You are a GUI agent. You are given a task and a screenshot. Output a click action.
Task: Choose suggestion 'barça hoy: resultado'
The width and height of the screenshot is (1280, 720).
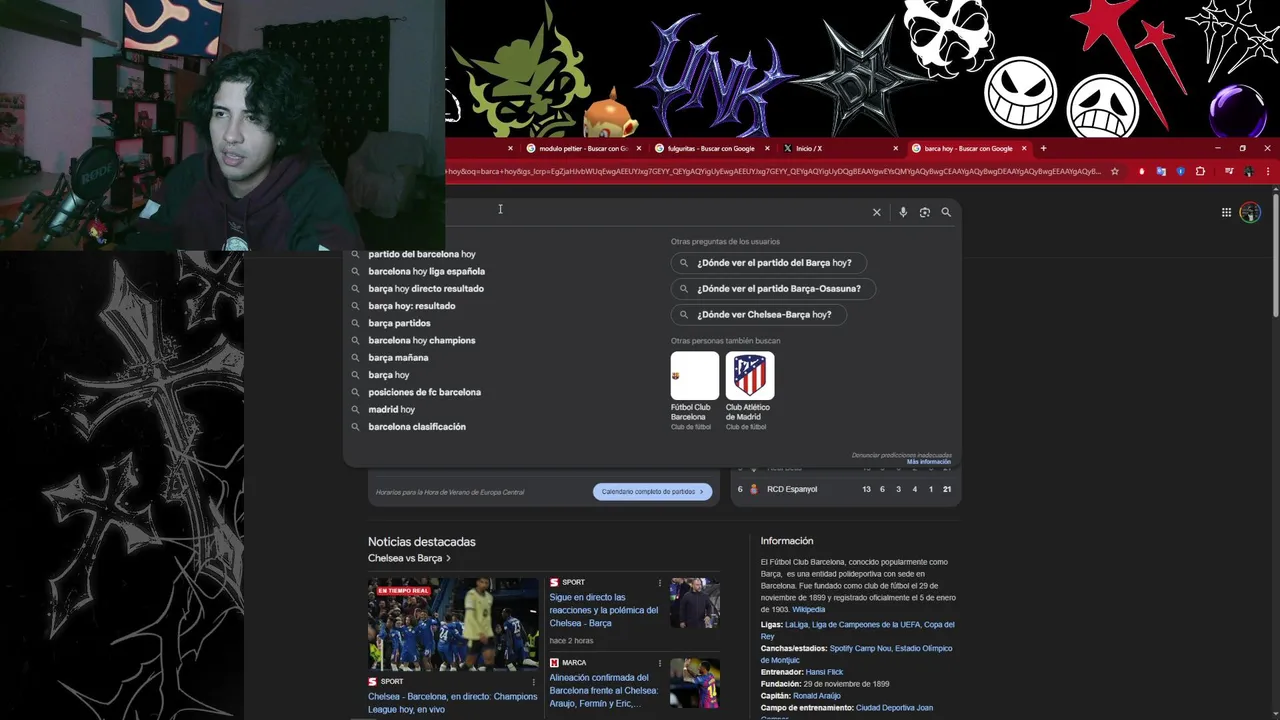pos(411,306)
